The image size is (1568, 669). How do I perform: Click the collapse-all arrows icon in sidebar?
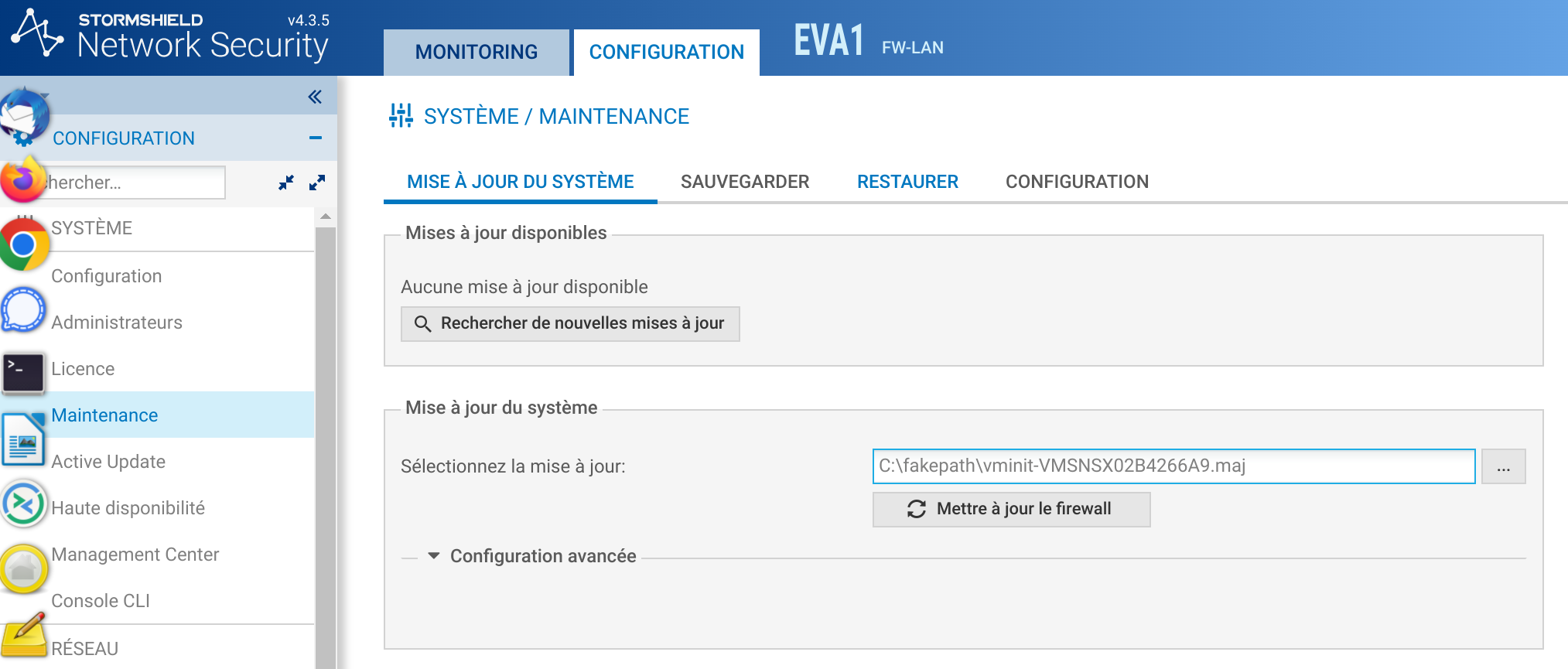pyautogui.click(x=286, y=183)
